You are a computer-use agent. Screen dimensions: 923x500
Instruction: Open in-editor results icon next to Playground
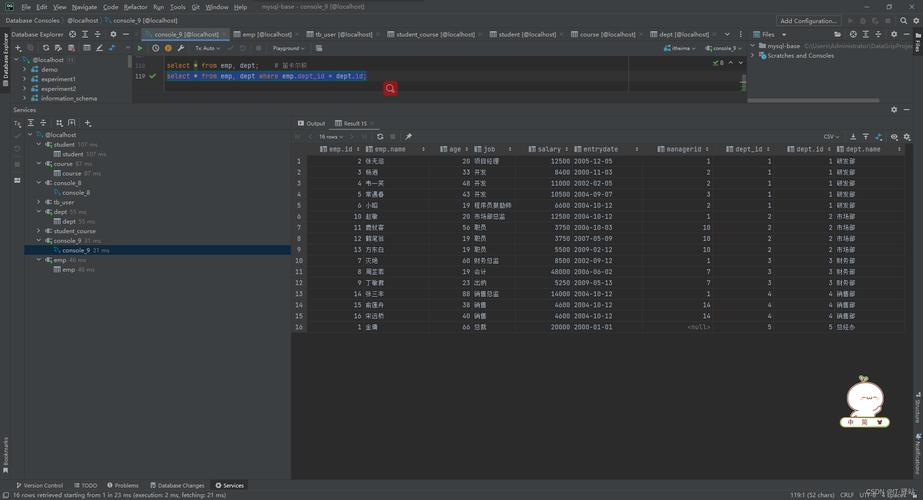click(x=319, y=48)
